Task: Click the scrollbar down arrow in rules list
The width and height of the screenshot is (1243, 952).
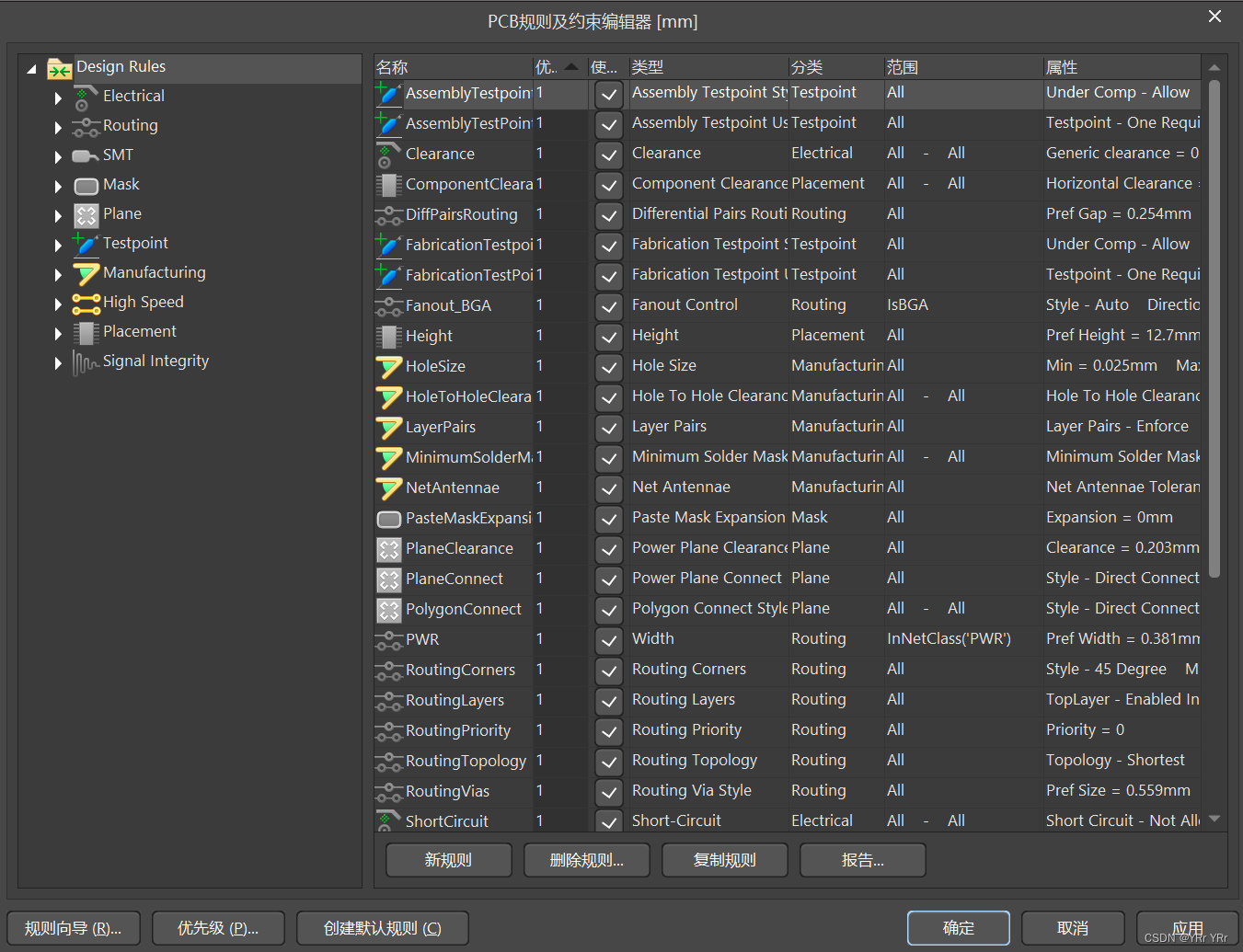Action: point(1214,819)
